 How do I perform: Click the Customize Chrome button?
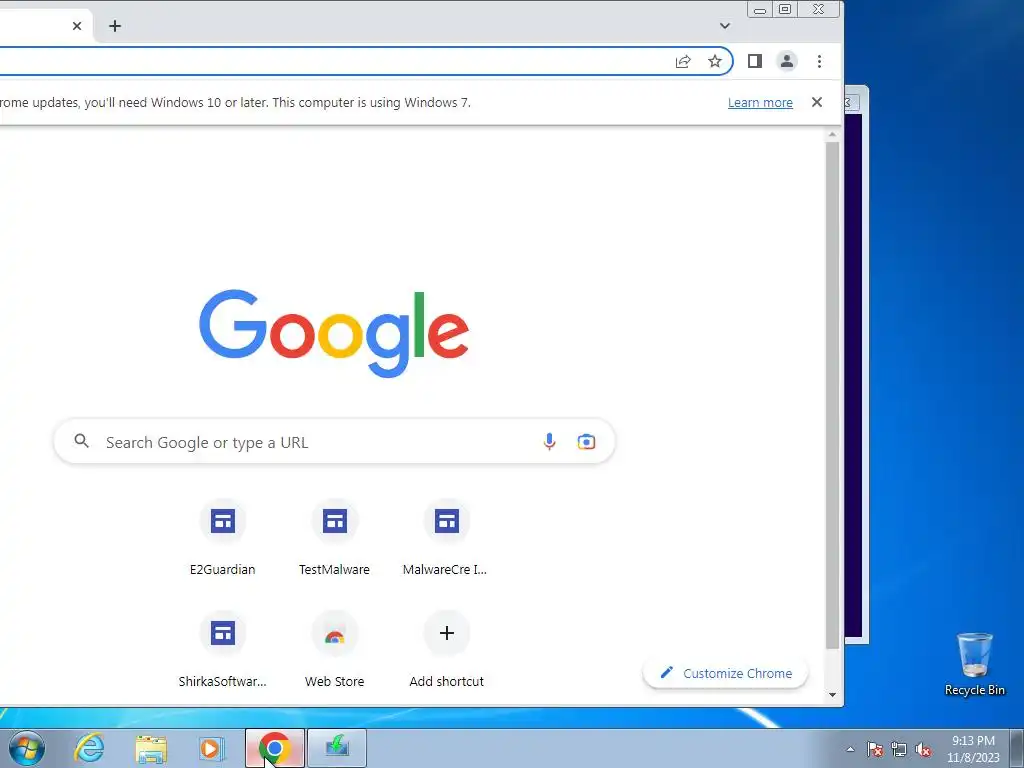726,673
